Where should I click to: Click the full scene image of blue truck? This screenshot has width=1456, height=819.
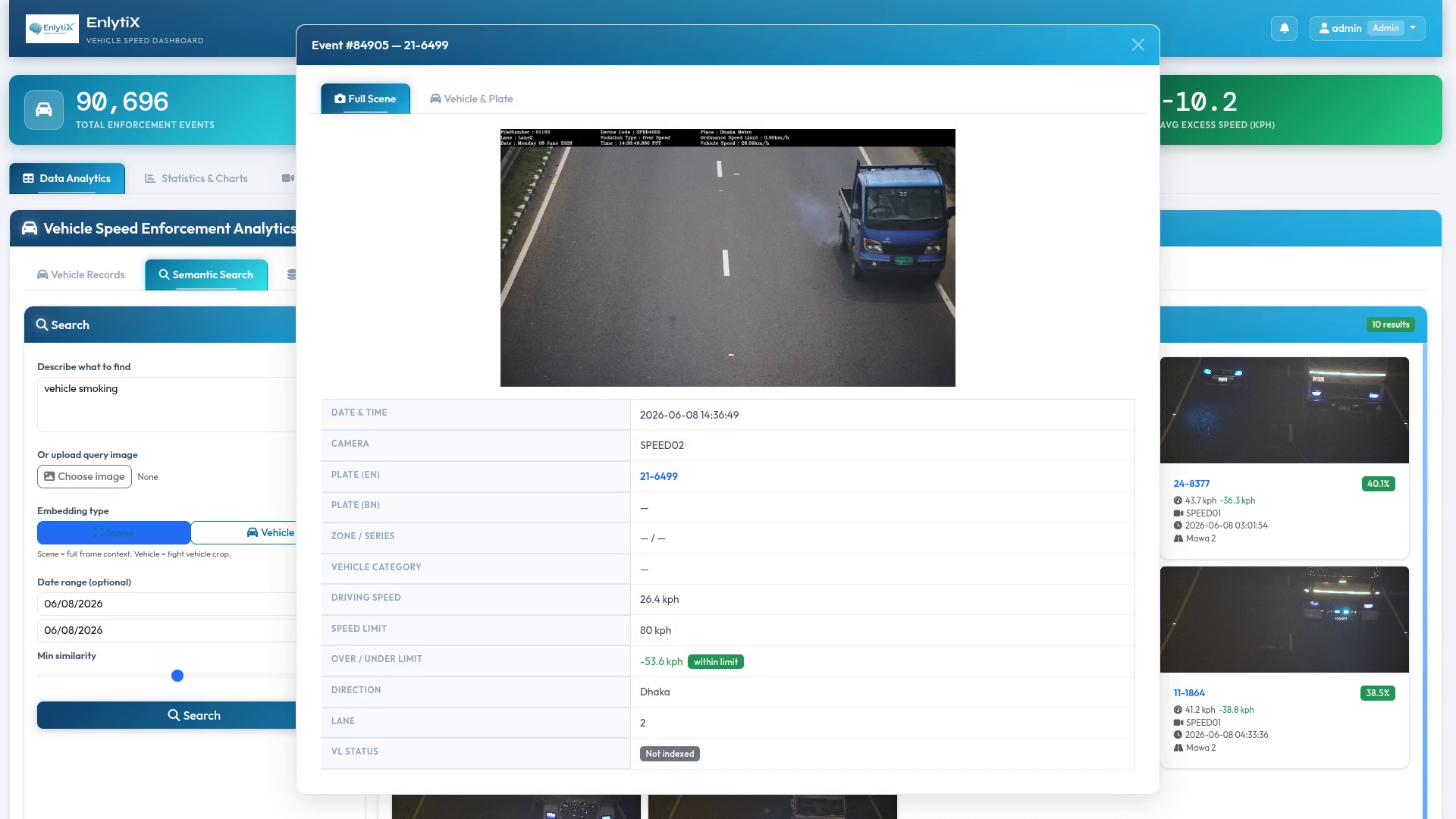728,258
